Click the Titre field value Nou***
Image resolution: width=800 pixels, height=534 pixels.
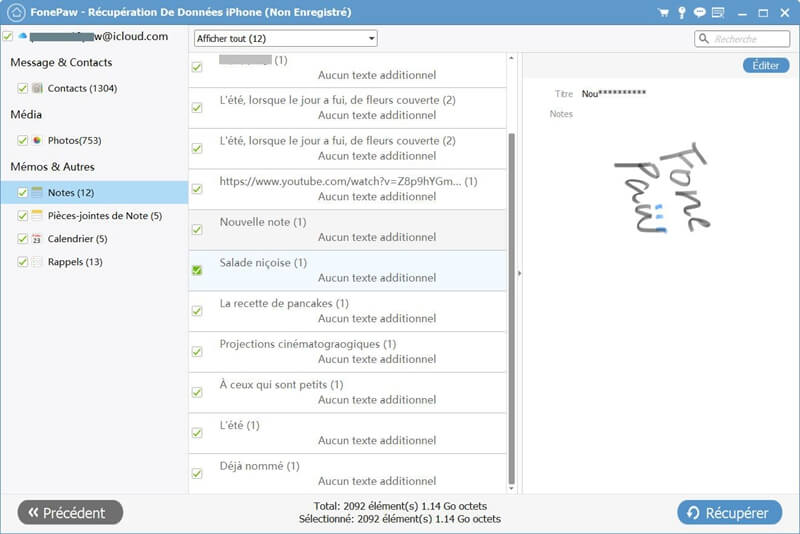coord(614,93)
